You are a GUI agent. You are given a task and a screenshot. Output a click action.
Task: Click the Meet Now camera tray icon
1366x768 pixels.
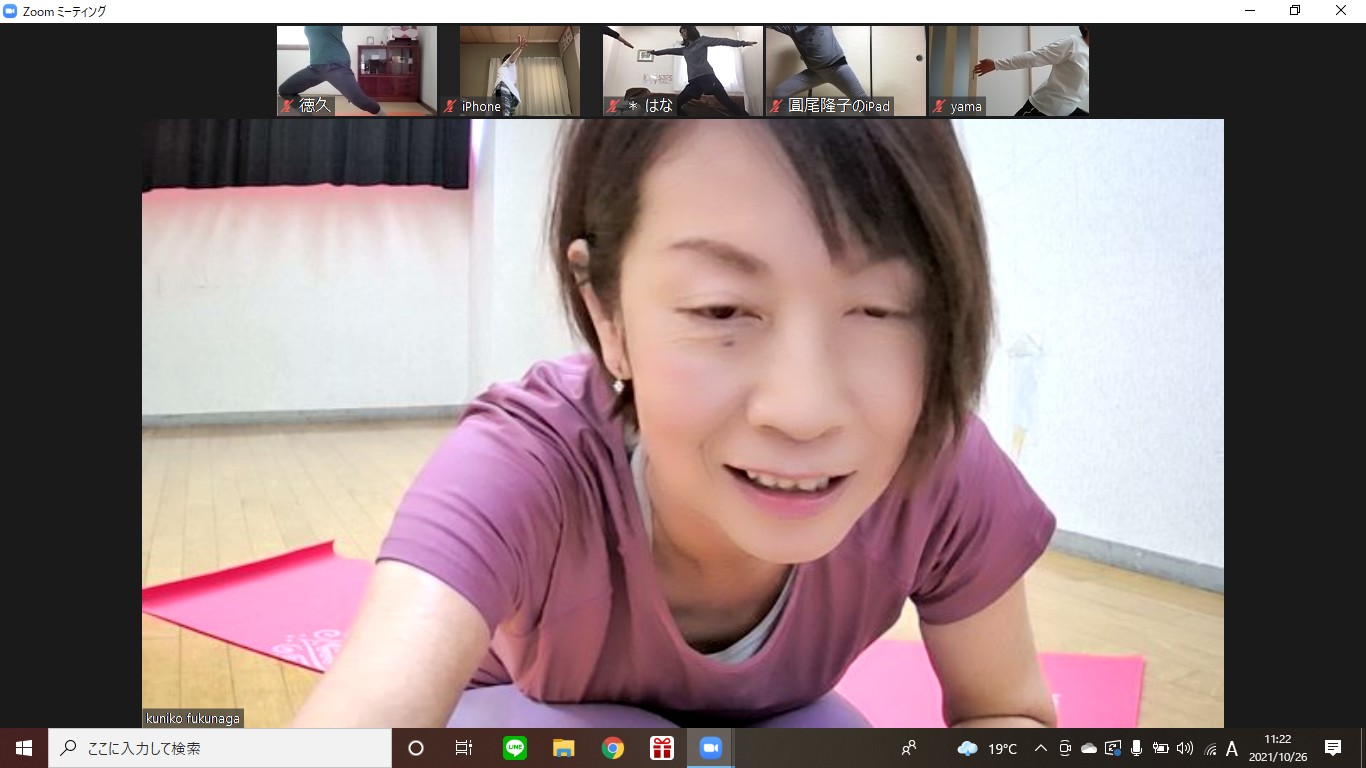pyautogui.click(x=1065, y=748)
